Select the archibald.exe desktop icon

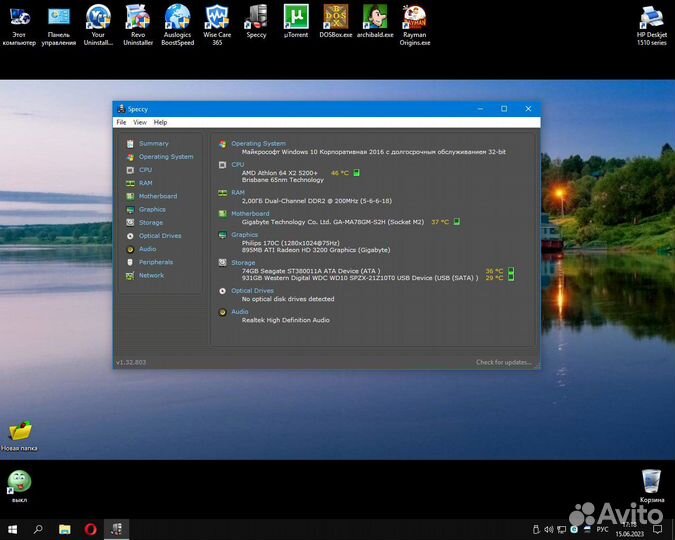375,22
